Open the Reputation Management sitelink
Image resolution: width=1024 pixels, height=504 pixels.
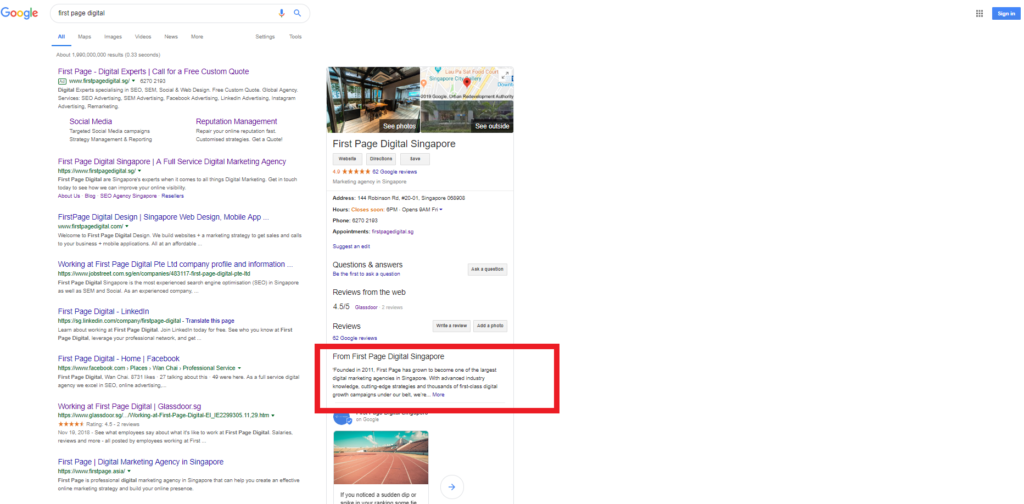(x=236, y=121)
